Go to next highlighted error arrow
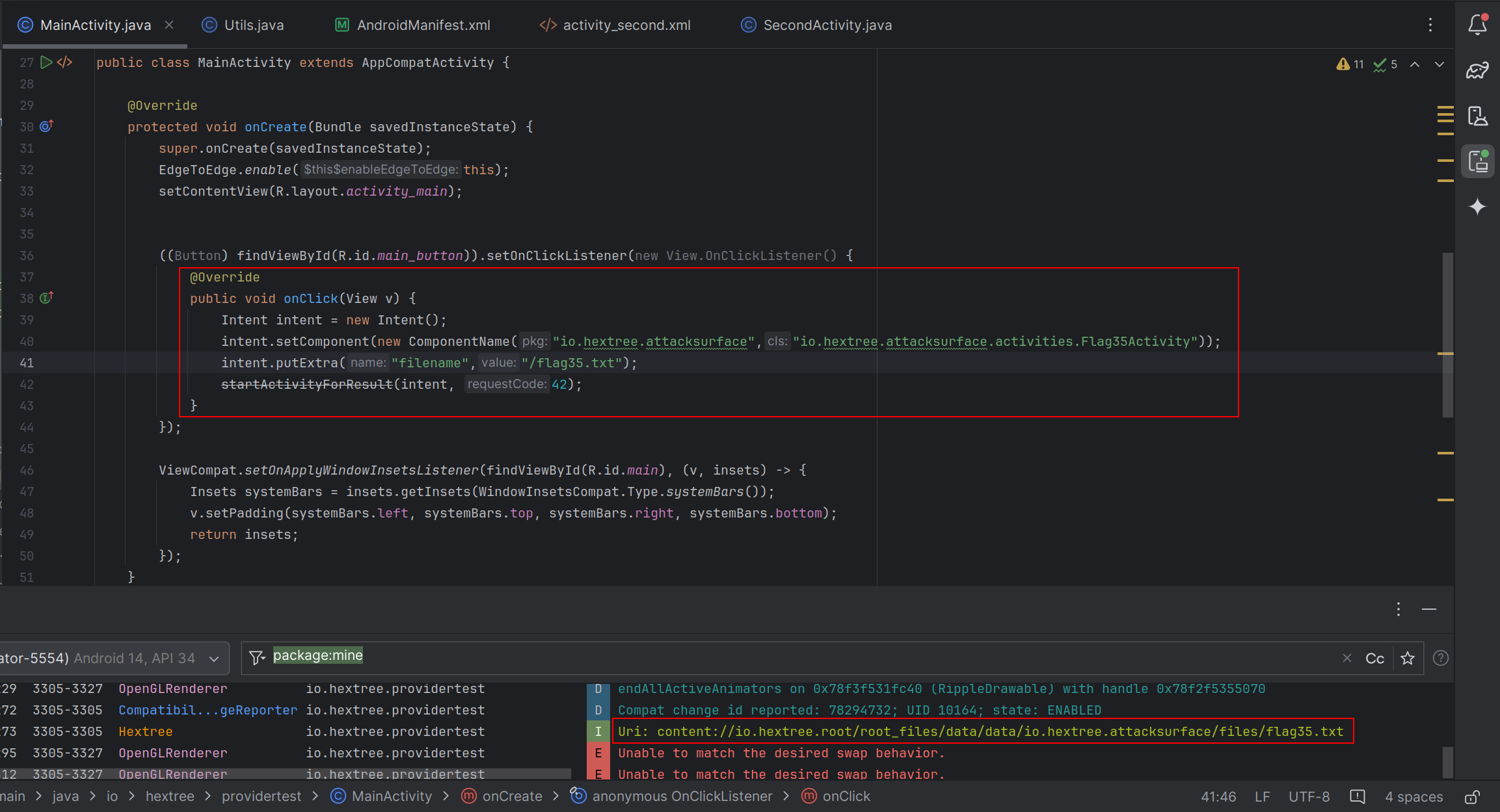The width and height of the screenshot is (1500, 812). coord(1440,64)
